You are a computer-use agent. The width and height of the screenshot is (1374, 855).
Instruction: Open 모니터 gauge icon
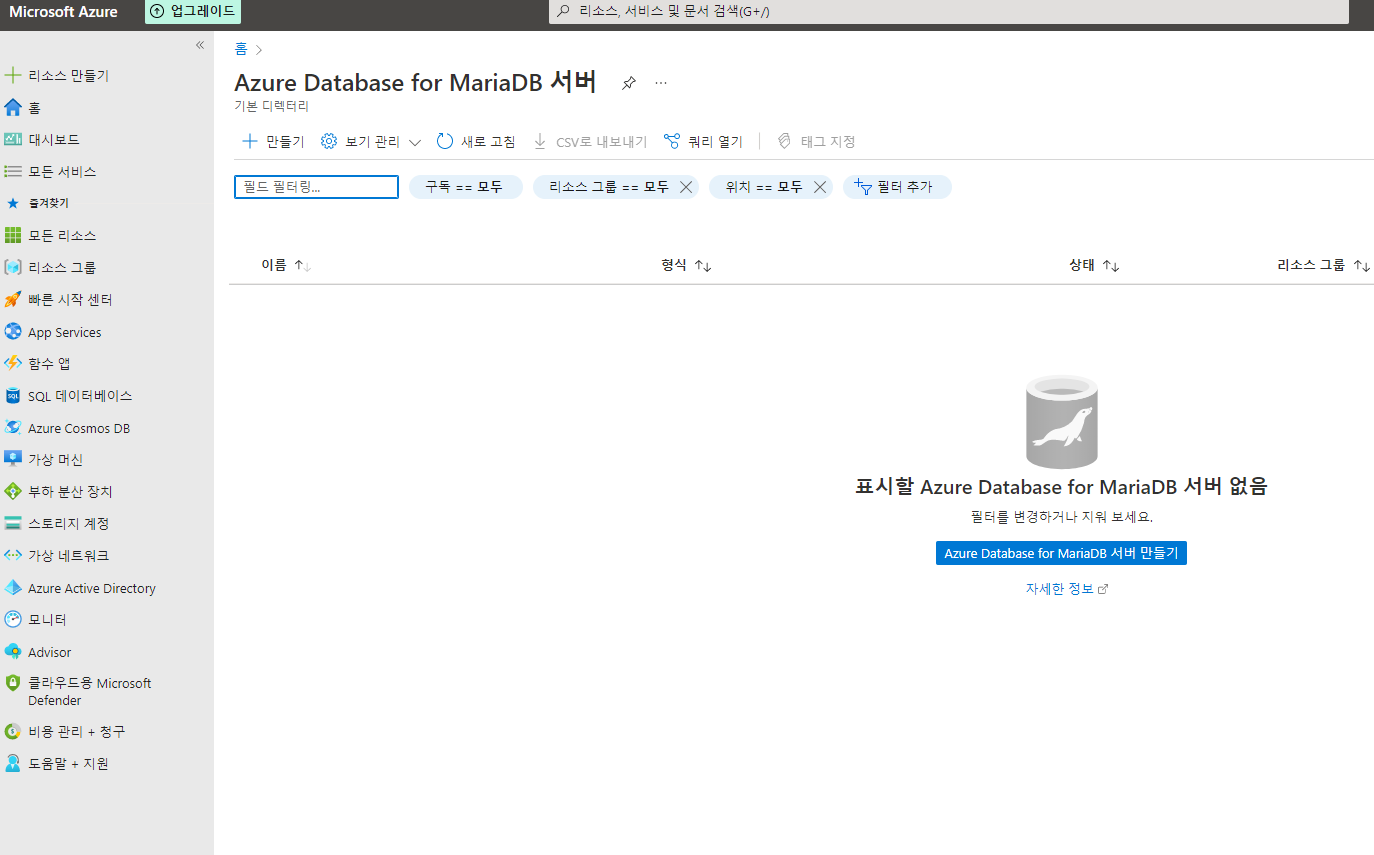(x=13, y=619)
